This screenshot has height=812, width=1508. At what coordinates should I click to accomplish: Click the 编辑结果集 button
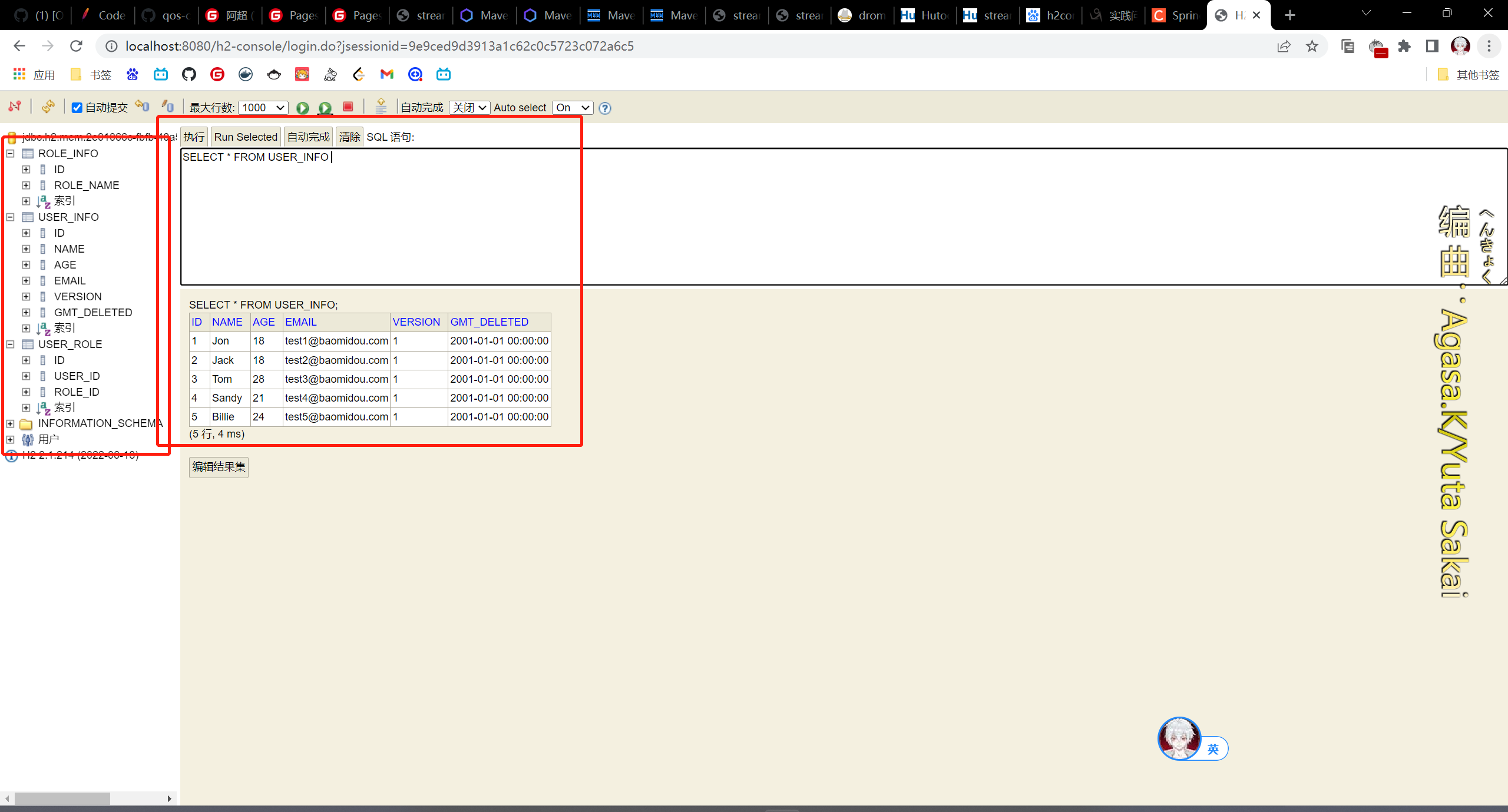219,467
